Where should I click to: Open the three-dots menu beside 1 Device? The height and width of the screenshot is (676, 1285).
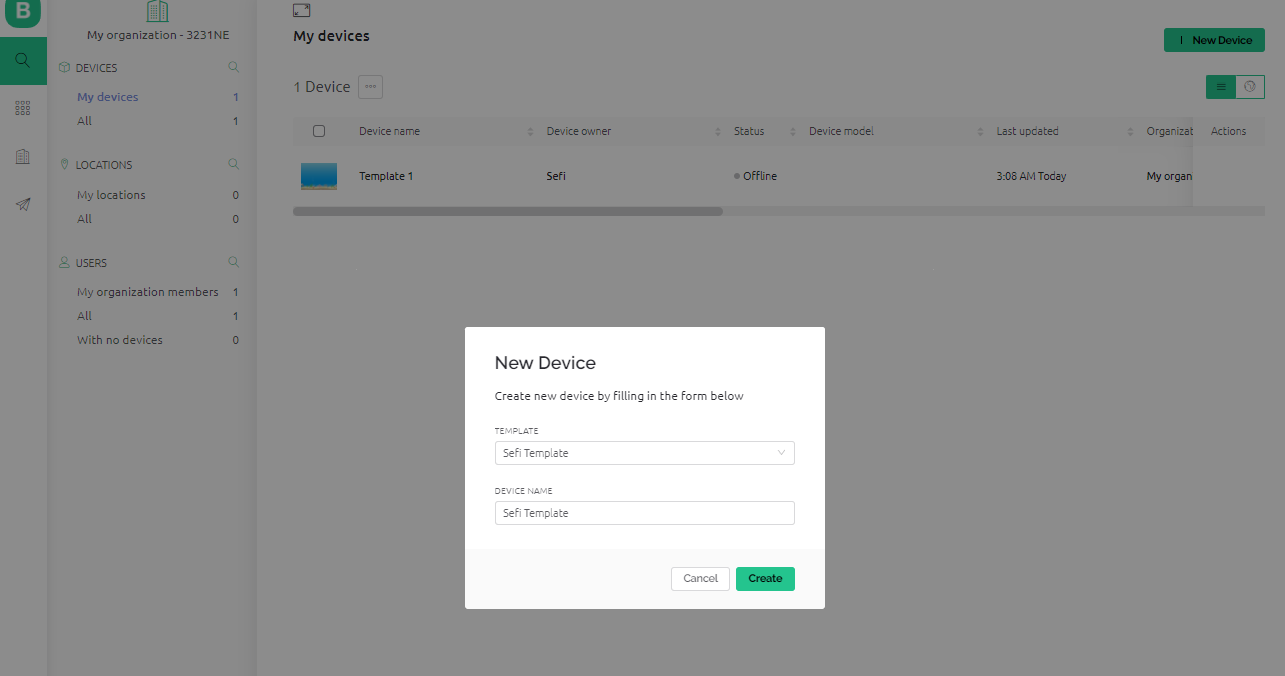click(x=370, y=87)
